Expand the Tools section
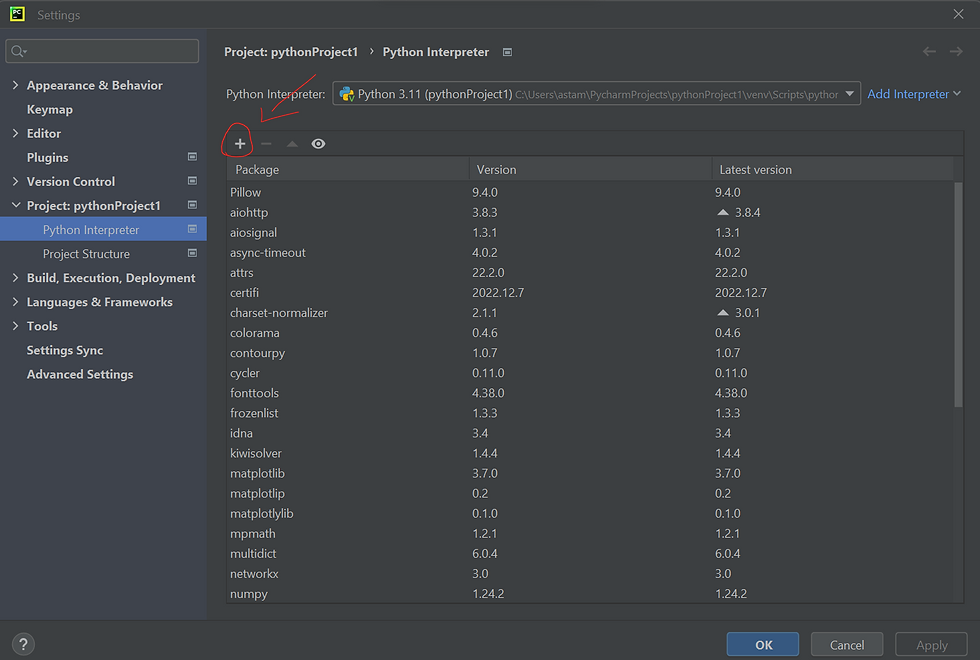Screen dimensions: 980x660 [16, 326]
